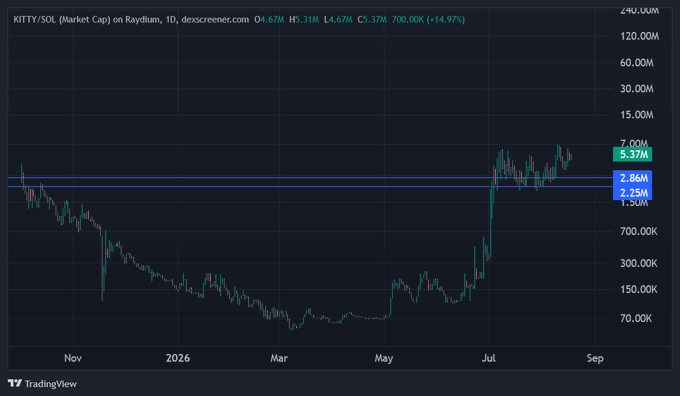The width and height of the screenshot is (680, 396).
Task: Click the 15.00M price axis label
Action: click(x=636, y=115)
